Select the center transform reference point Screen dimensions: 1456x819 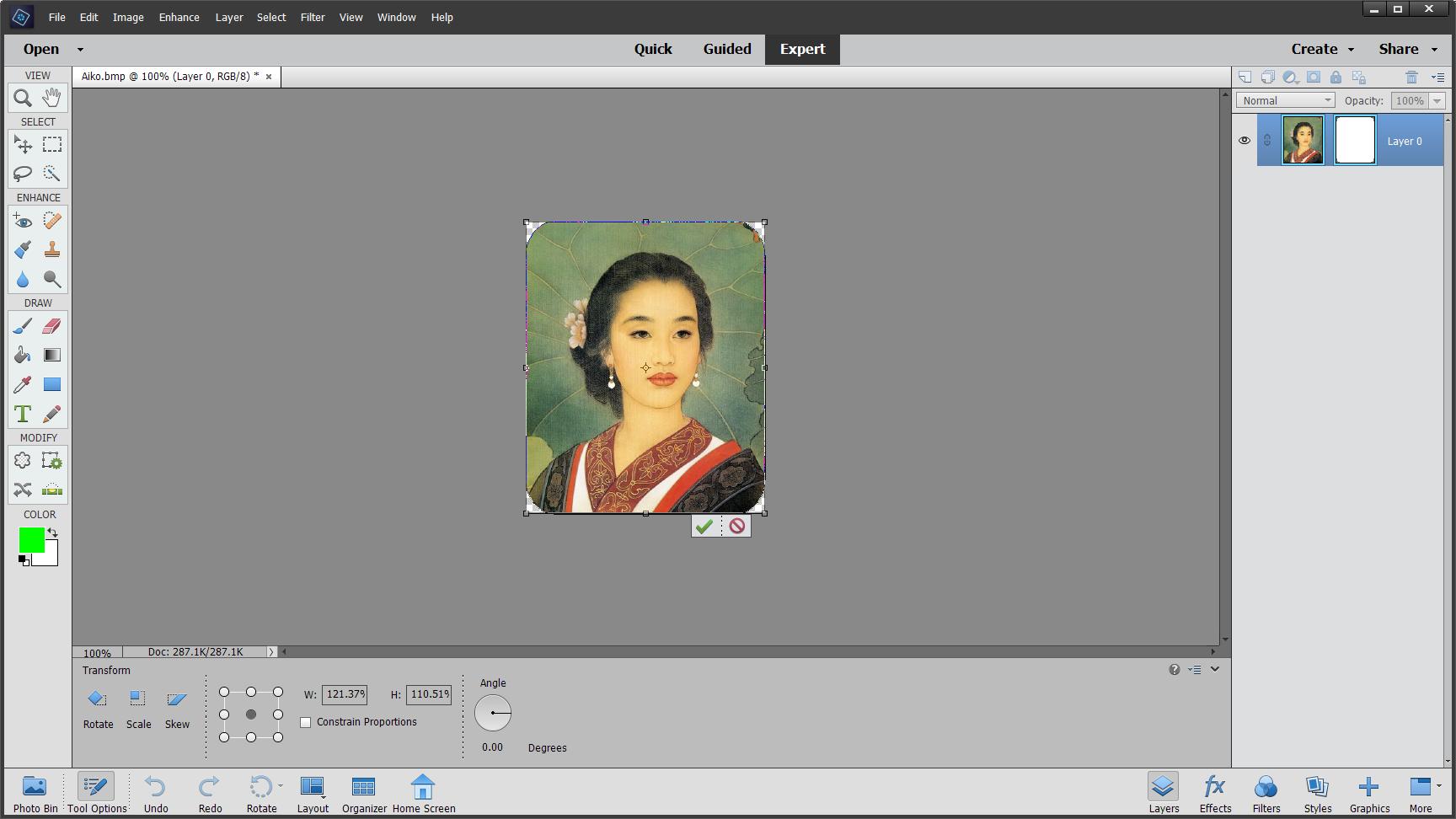coord(251,714)
